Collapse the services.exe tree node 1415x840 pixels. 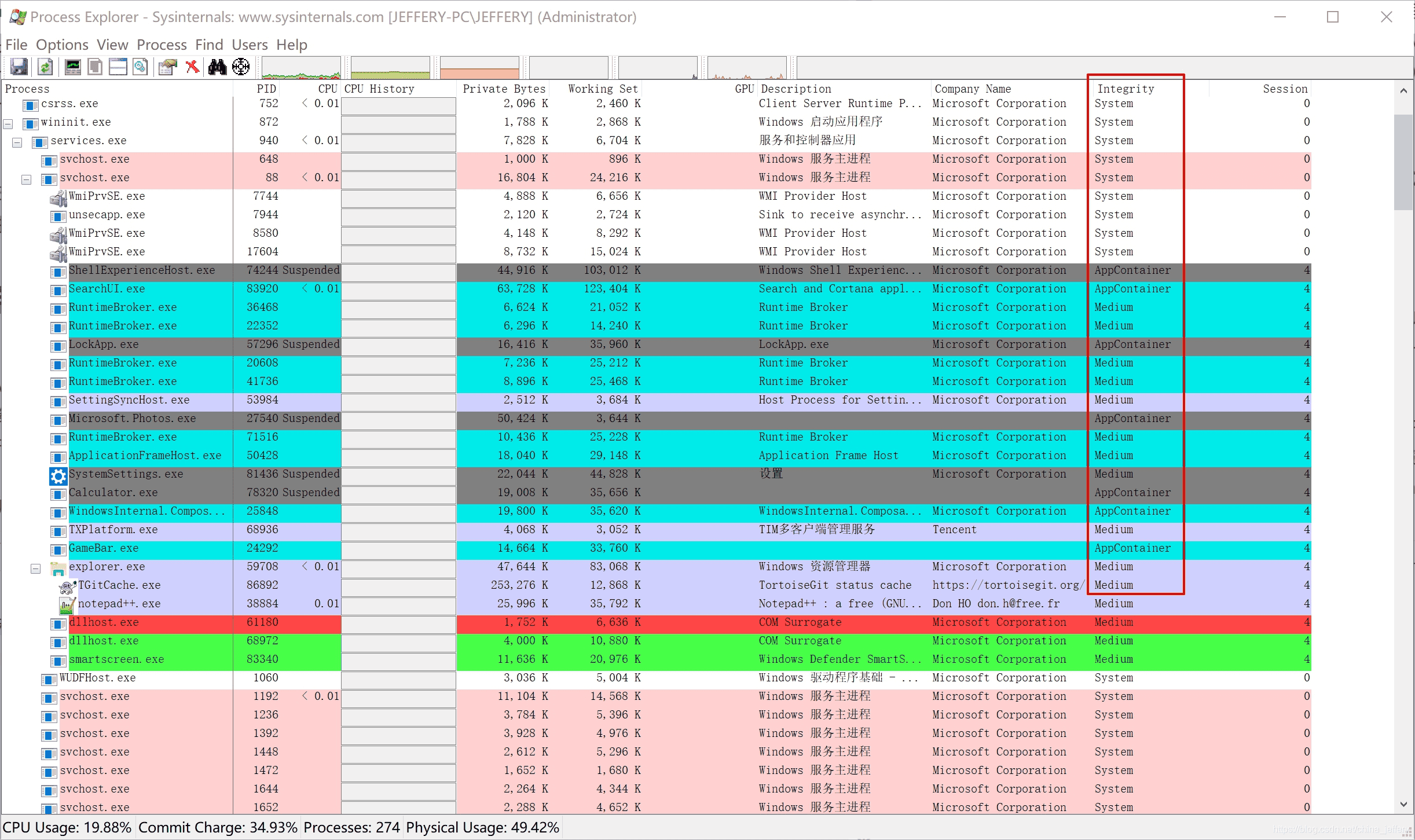17,142
